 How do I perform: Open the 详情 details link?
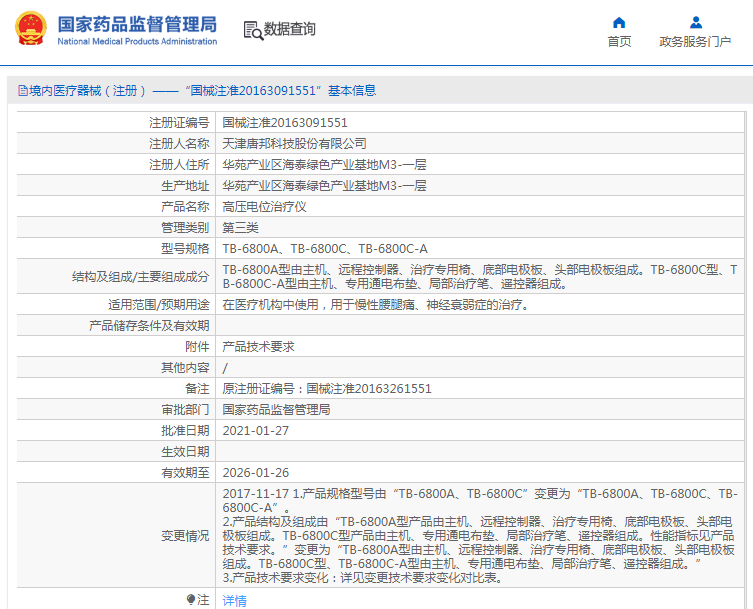tap(234, 600)
